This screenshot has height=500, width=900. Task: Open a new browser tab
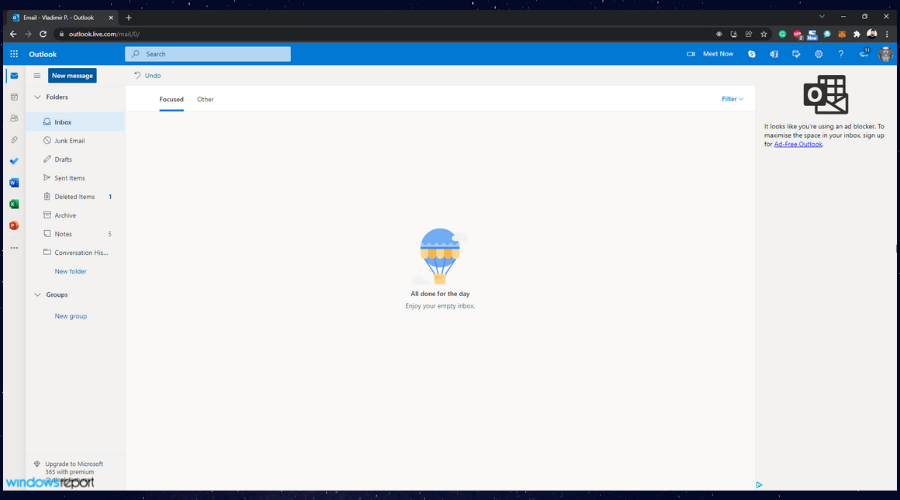[129, 18]
